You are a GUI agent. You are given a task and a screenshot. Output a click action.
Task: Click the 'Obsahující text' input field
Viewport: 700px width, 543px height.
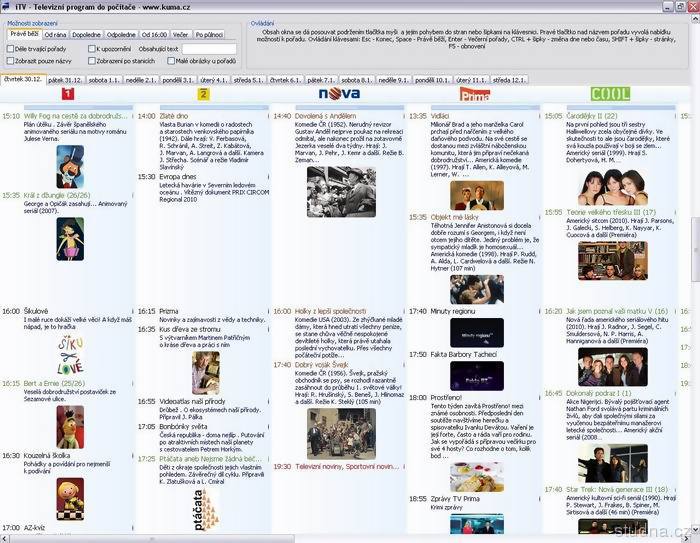209,49
